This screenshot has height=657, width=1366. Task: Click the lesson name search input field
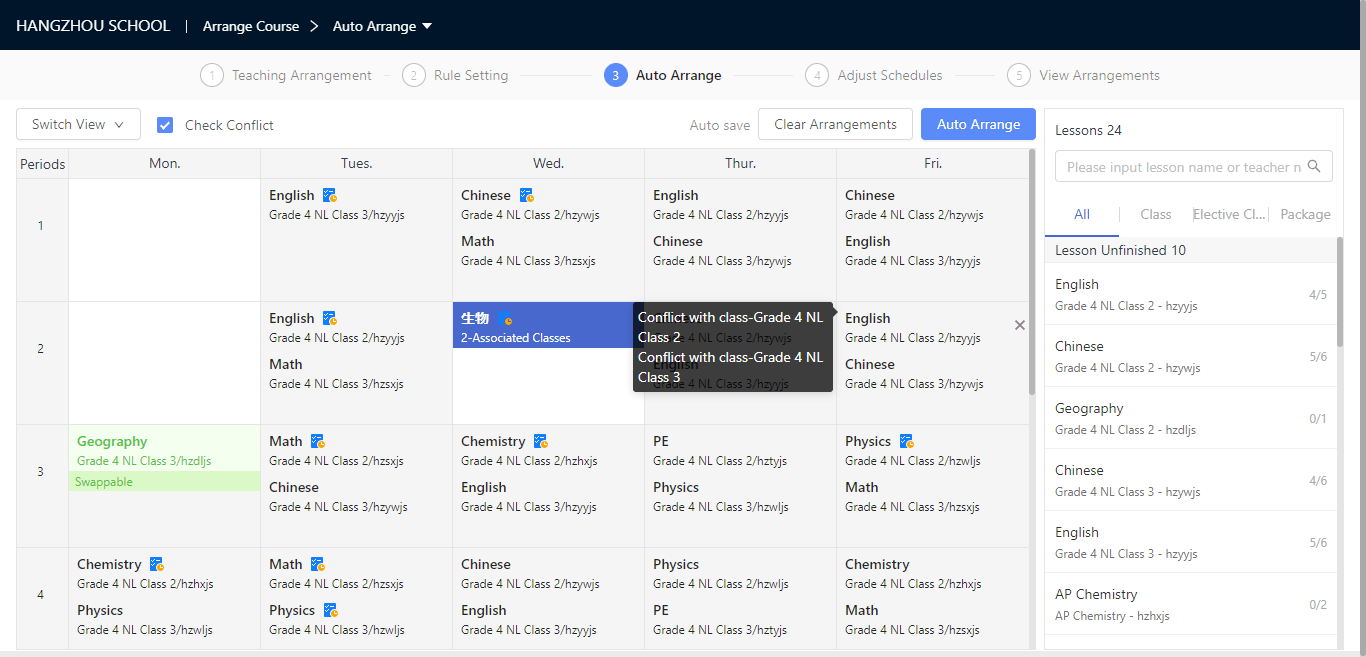1184,167
